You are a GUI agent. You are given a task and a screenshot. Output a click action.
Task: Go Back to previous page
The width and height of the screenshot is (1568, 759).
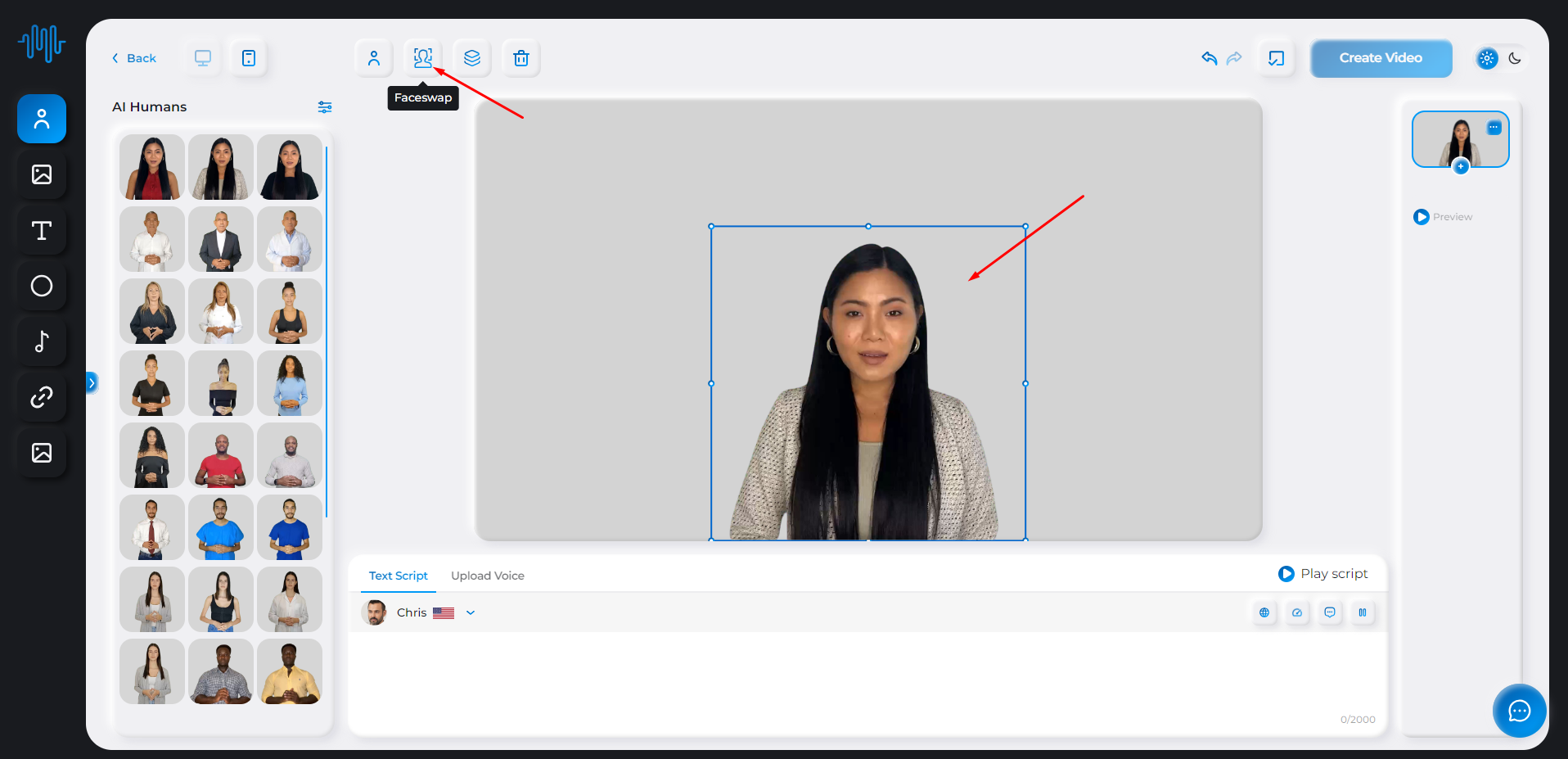(x=134, y=58)
